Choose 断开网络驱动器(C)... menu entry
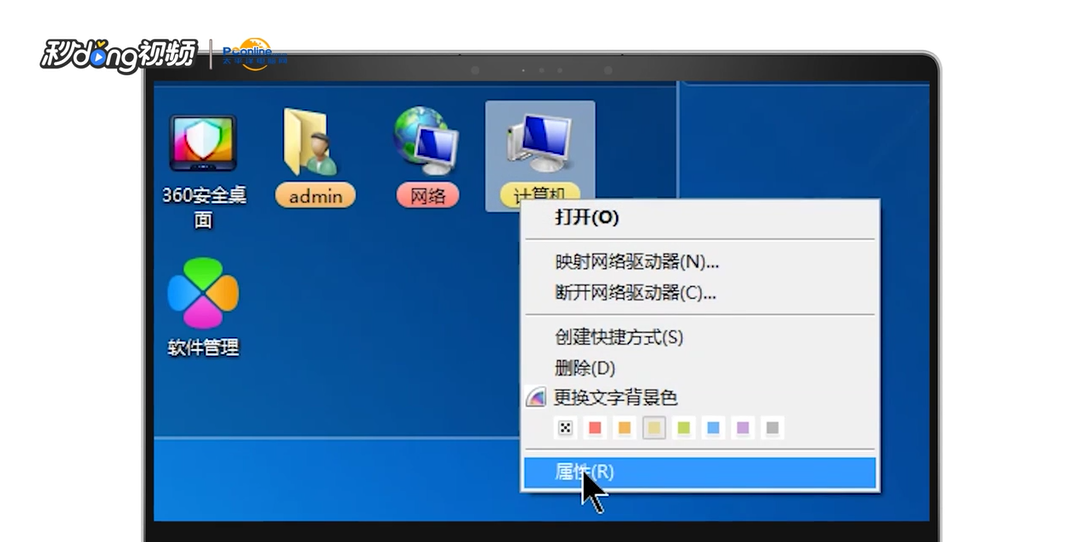The image size is (1082, 542). (x=700, y=293)
